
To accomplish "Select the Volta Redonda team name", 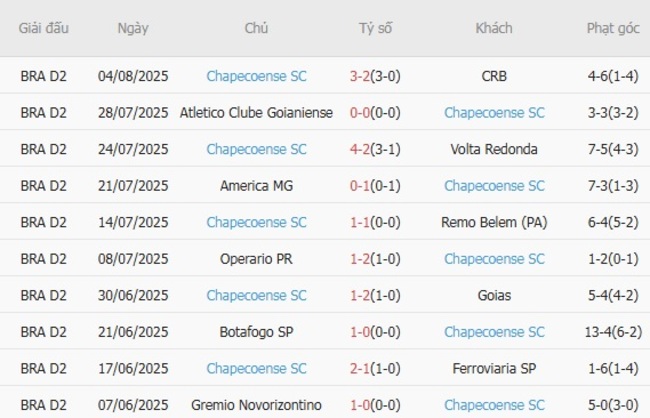I will pyautogui.click(x=493, y=149).
